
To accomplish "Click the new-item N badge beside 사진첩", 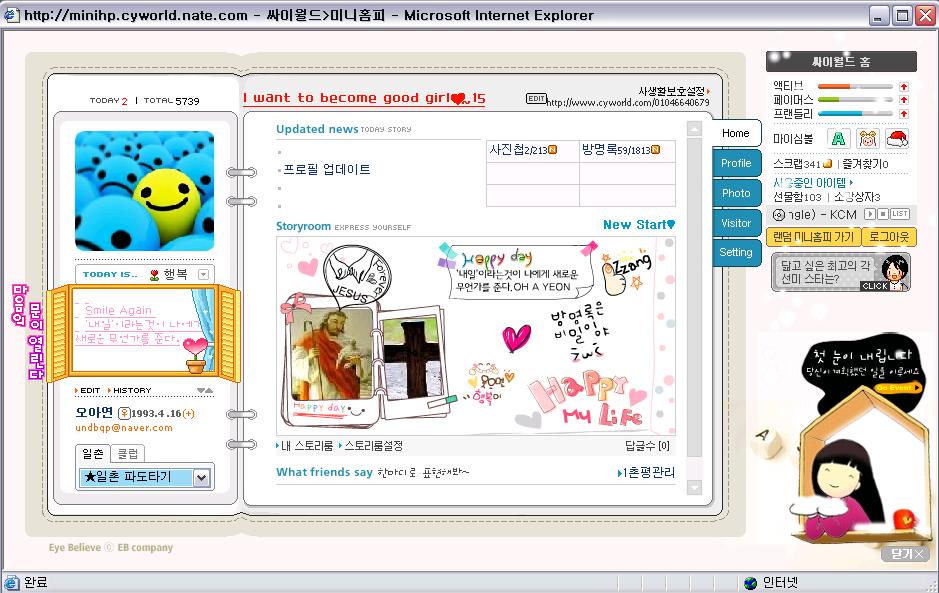I will click(553, 150).
